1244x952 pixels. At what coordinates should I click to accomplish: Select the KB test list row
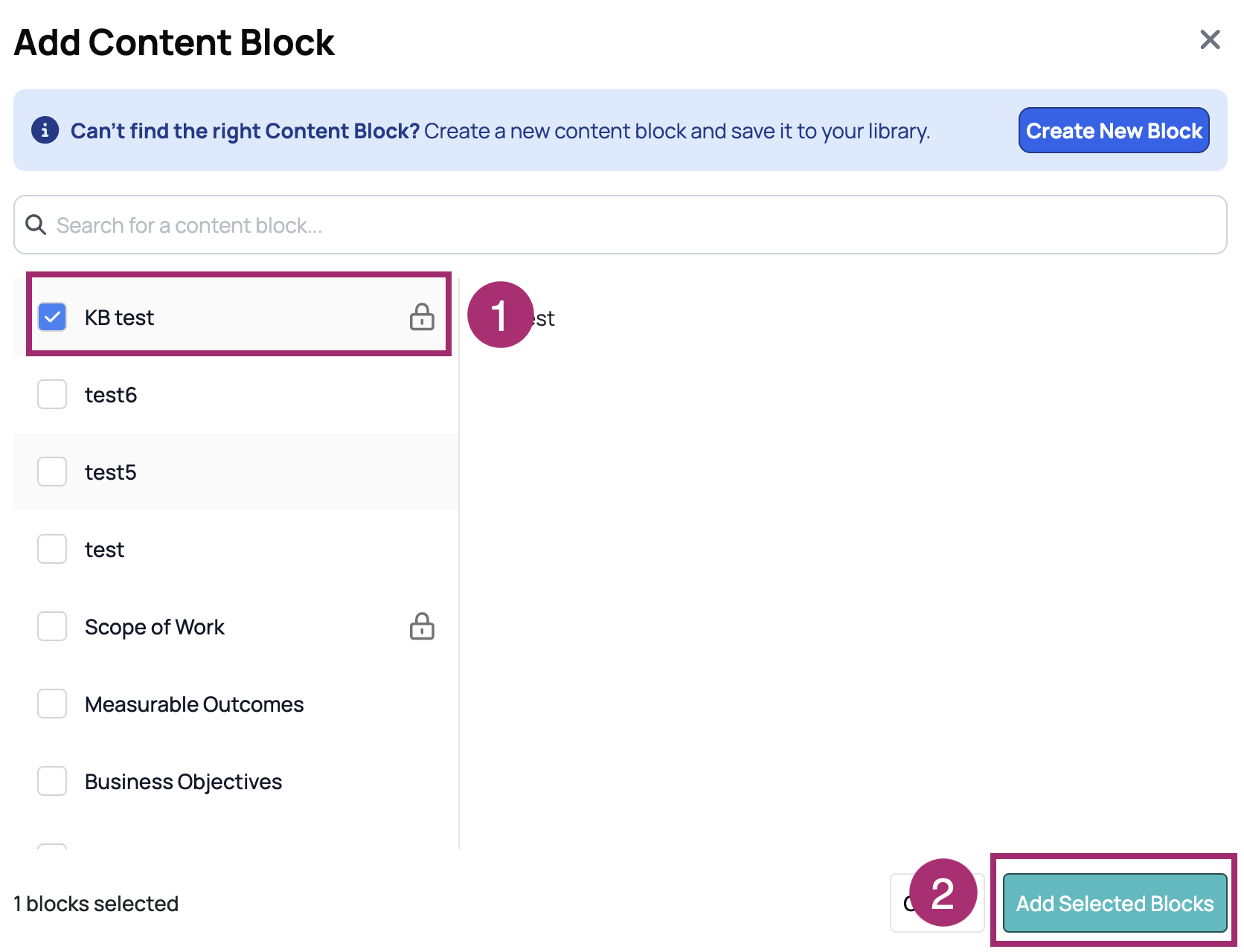tap(223, 317)
